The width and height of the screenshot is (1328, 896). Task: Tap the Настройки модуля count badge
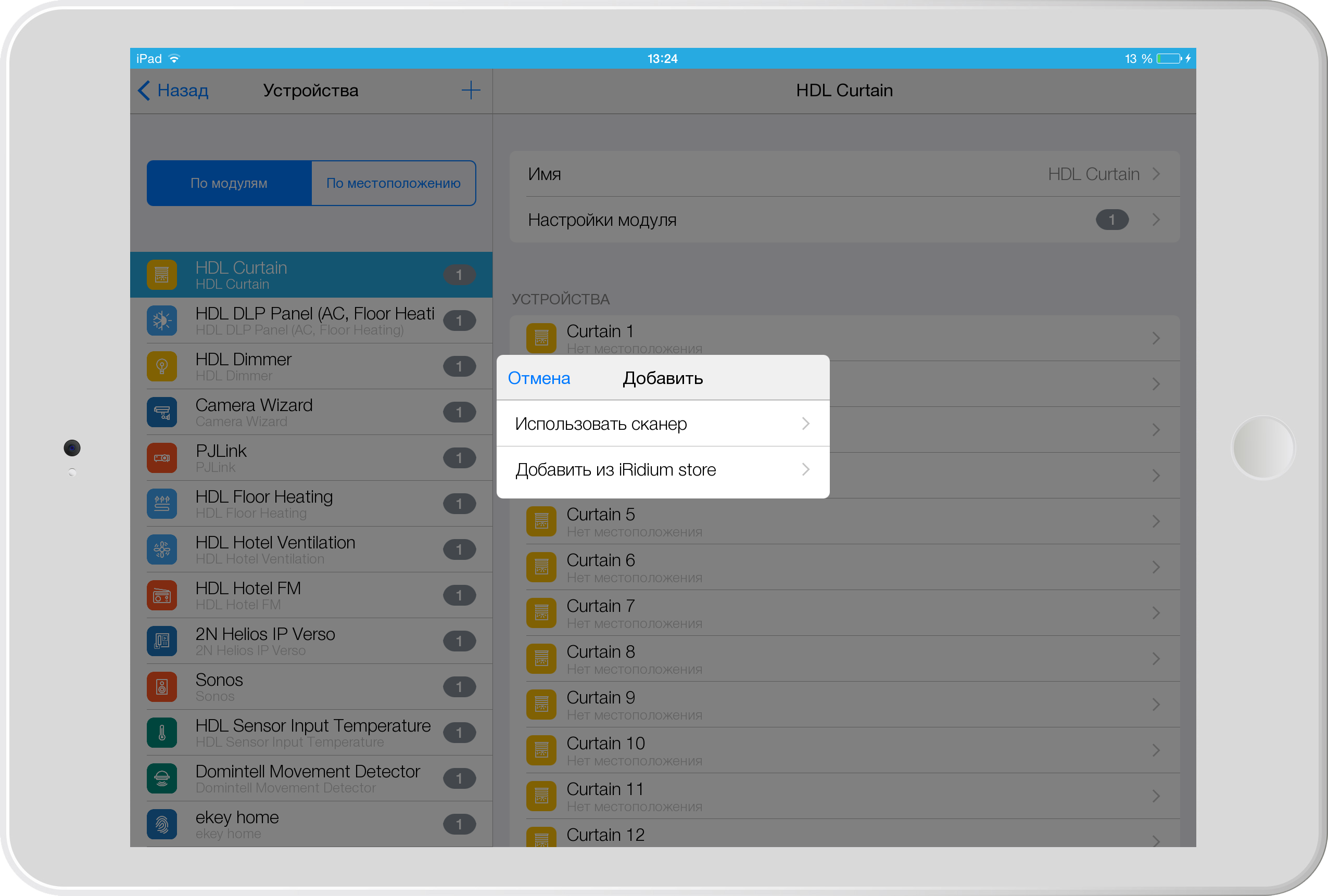tap(1112, 220)
